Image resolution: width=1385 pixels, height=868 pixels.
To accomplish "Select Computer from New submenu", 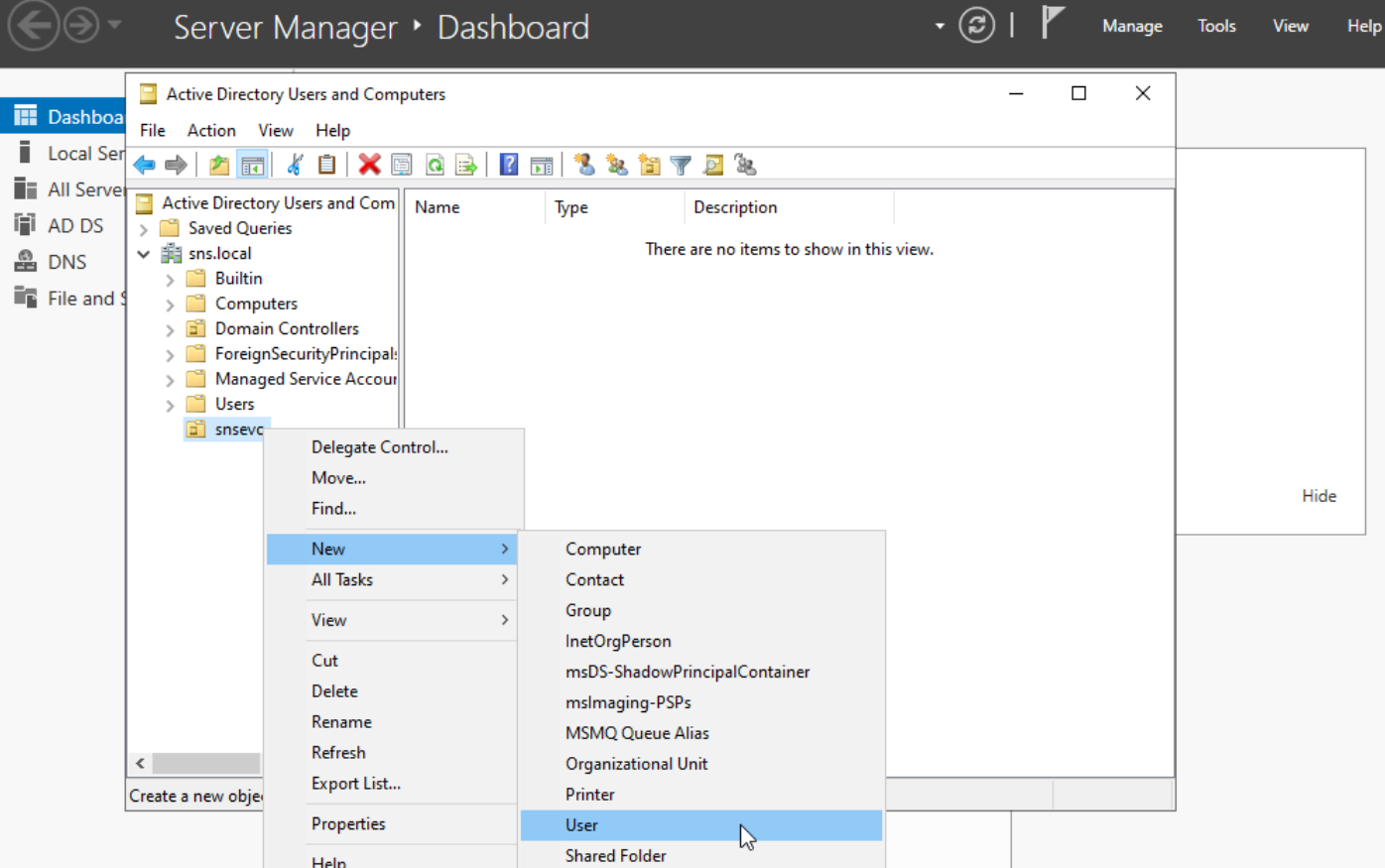I will click(x=701, y=550).
